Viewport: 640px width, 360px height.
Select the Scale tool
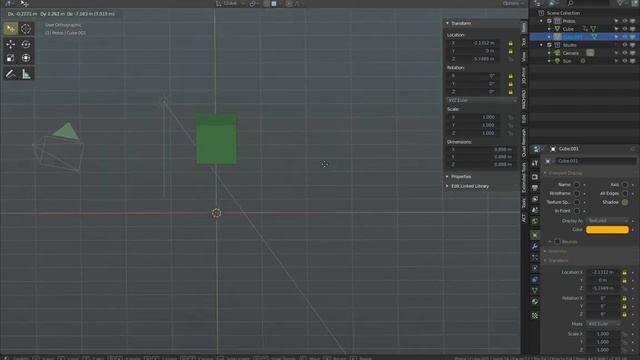11,58
